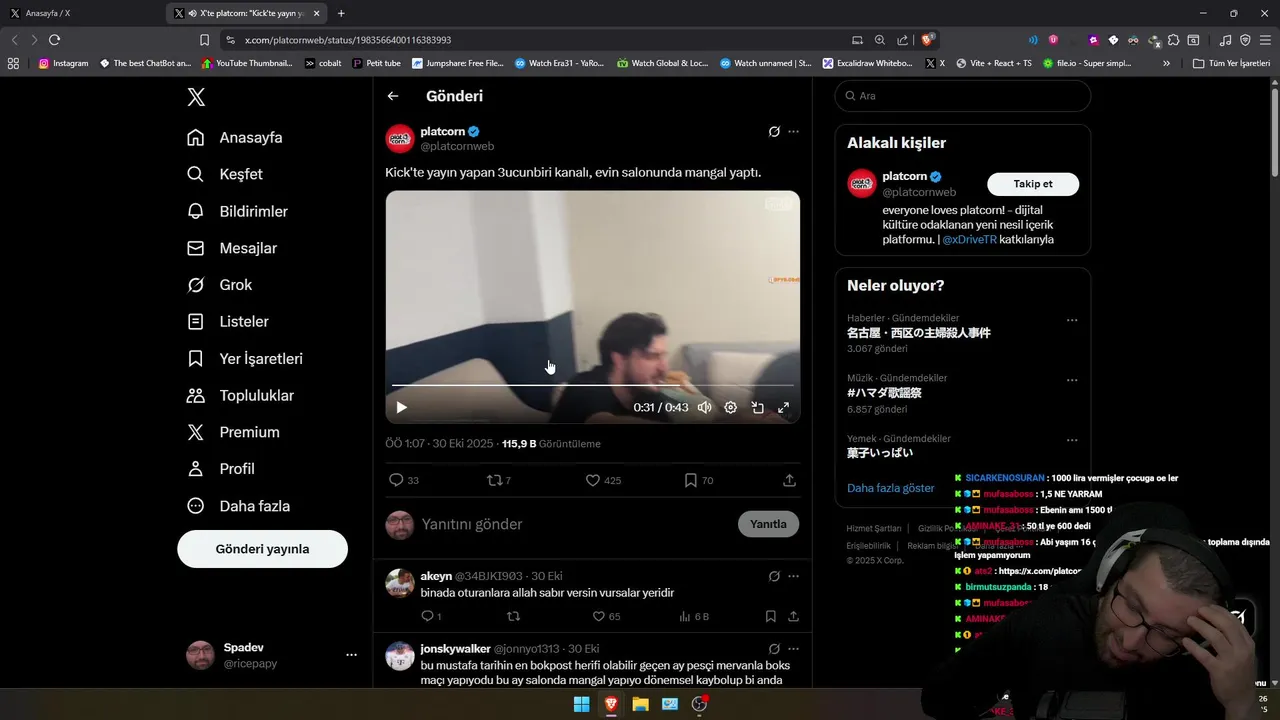Image resolution: width=1280 pixels, height=720 pixels.
Task: Open more options on jonskywalker reply
Action: pos(793,648)
